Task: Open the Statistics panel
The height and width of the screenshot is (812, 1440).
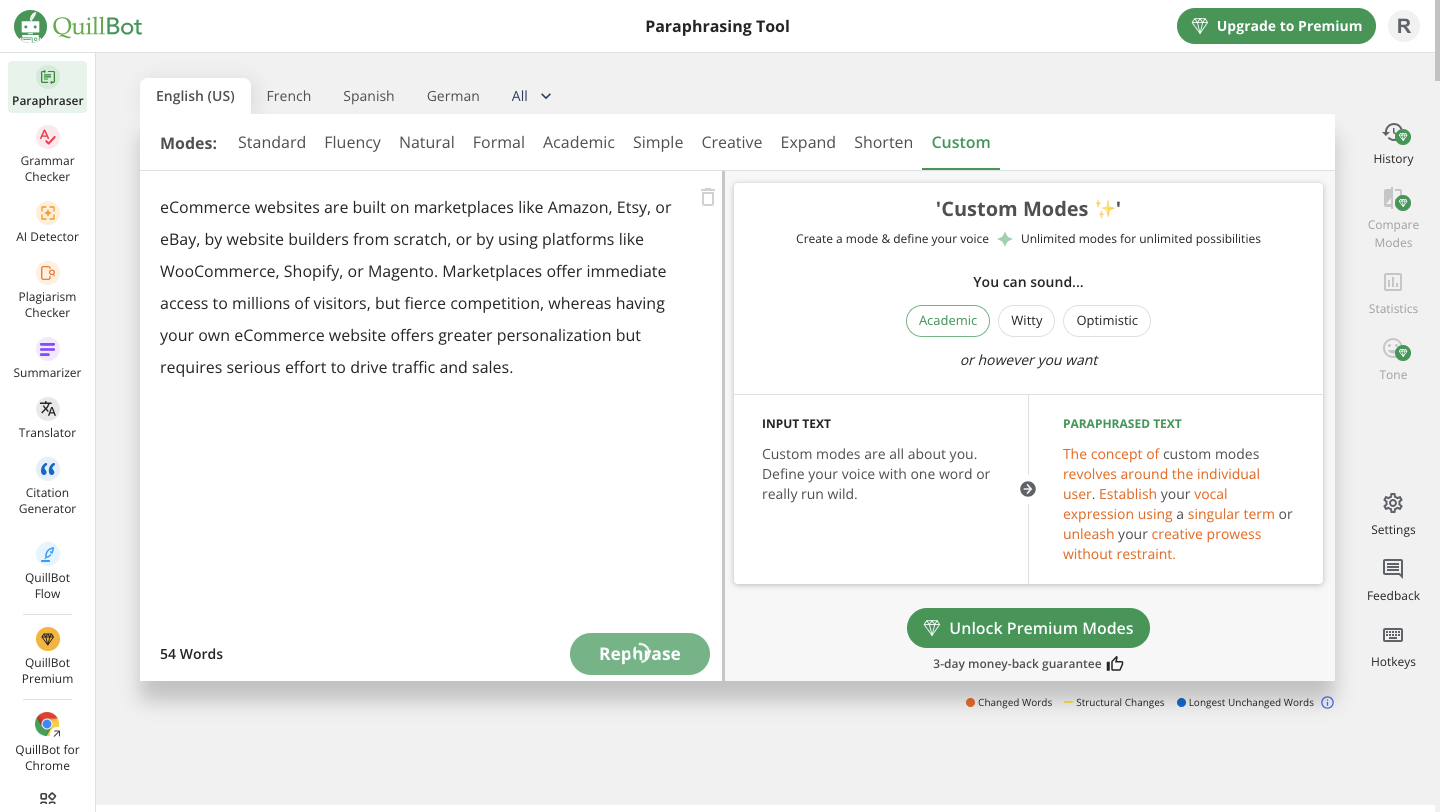Action: pyautogui.click(x=1393, y=293)
